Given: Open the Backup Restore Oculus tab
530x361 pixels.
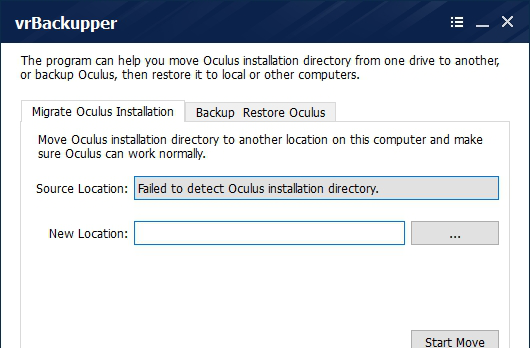Looking at the screenshot, I should (260, 112).
